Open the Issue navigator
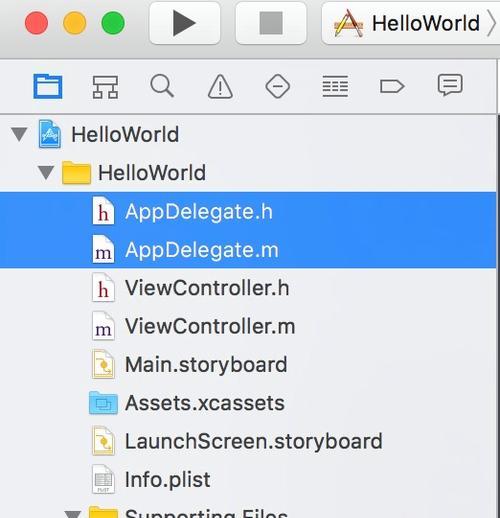 click(220, 87)
